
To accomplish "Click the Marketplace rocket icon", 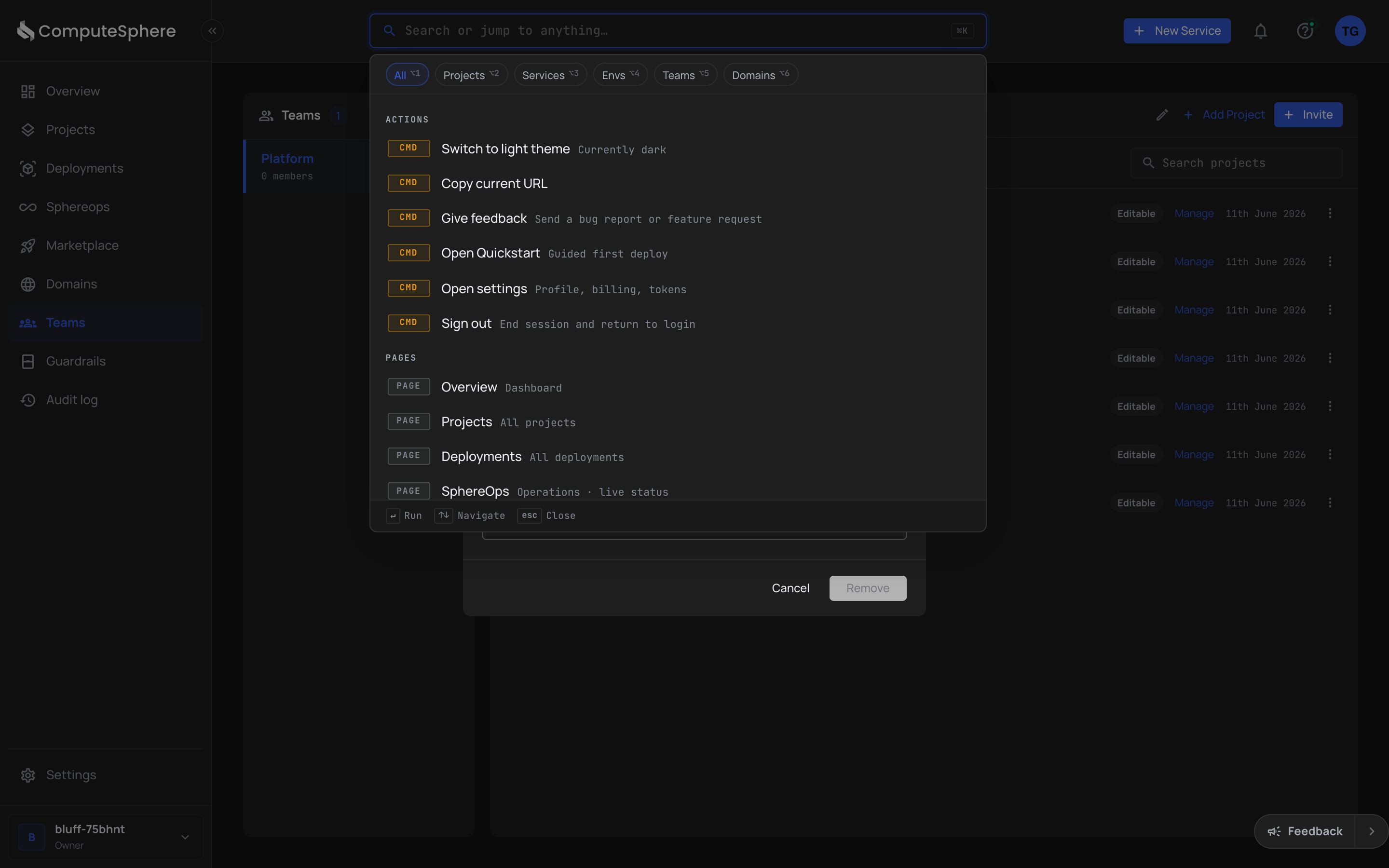I will pyautogui.click(x=28, y=246).
